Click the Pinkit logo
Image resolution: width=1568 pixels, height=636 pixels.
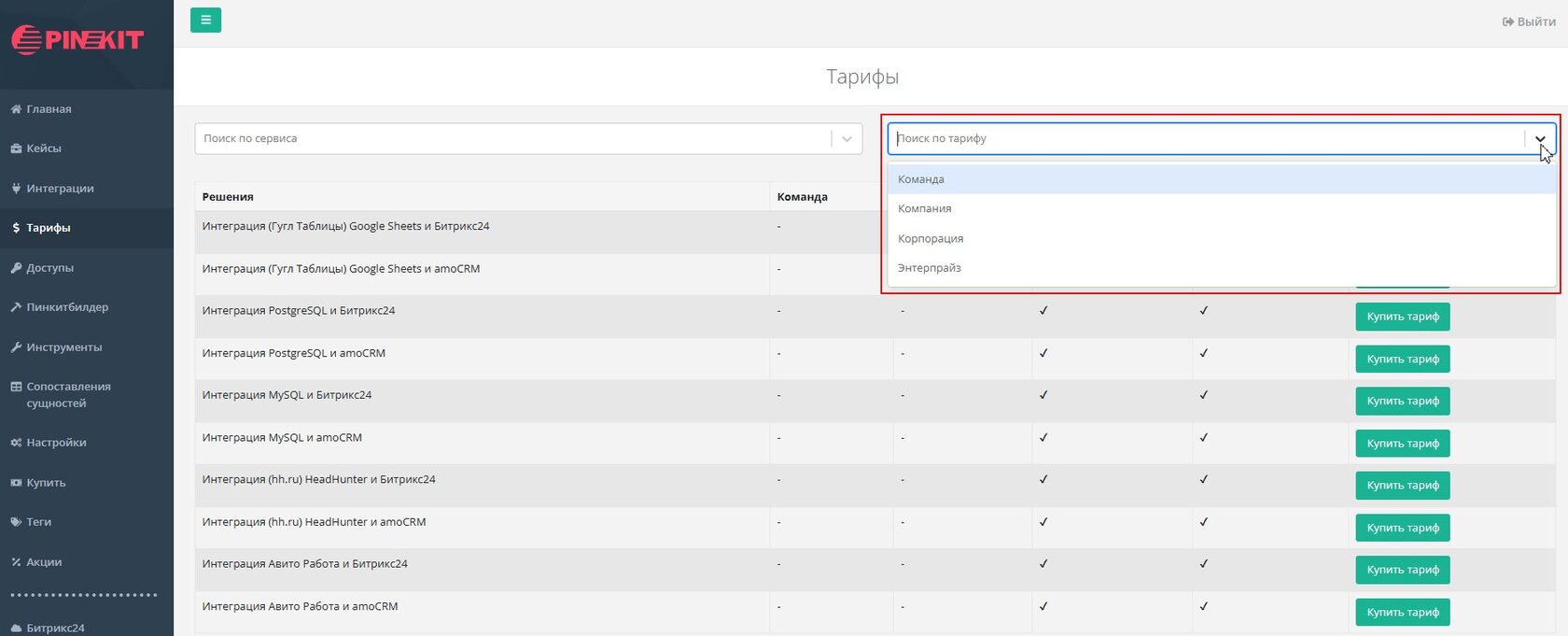[77, 39]
